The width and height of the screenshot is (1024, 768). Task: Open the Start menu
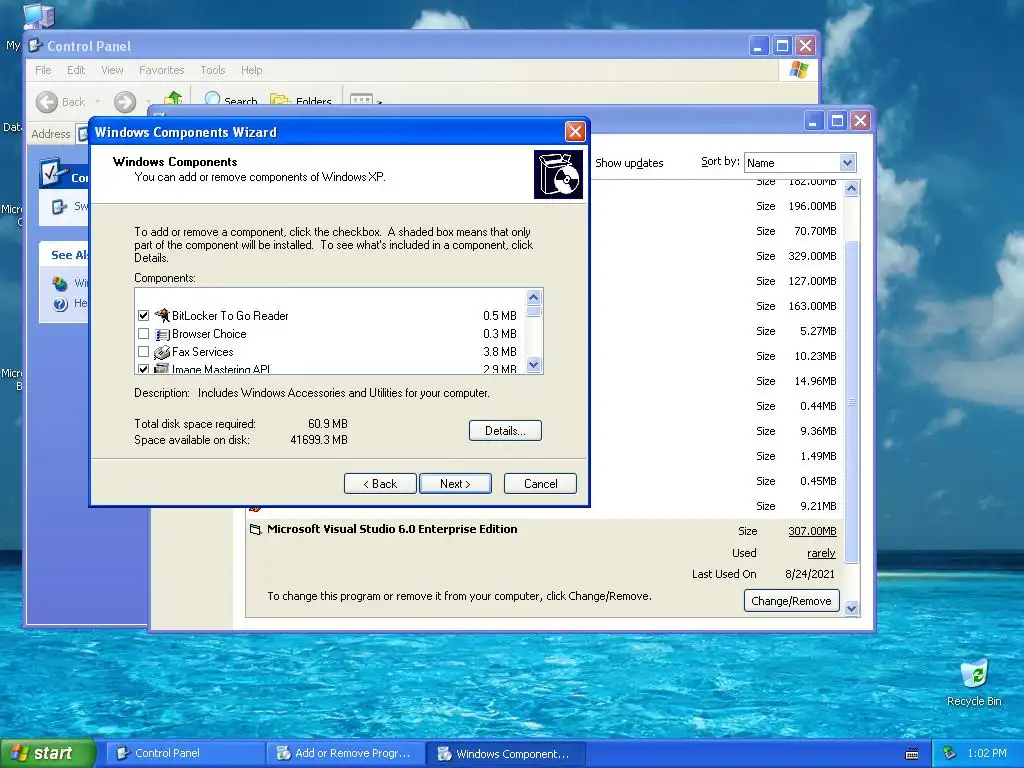coord(47,753)
